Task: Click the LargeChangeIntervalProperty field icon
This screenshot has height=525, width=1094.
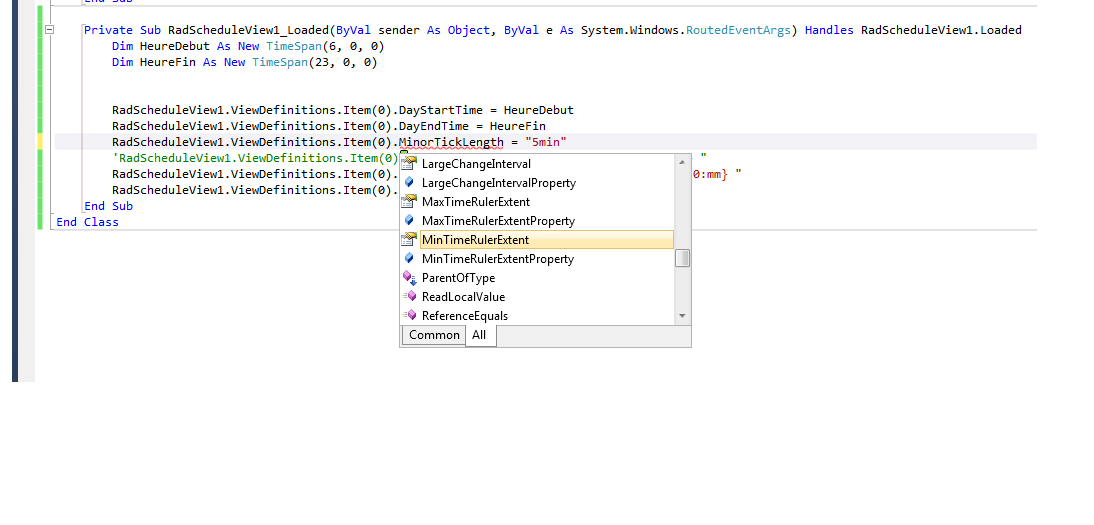Action: (x=410, y=183)
